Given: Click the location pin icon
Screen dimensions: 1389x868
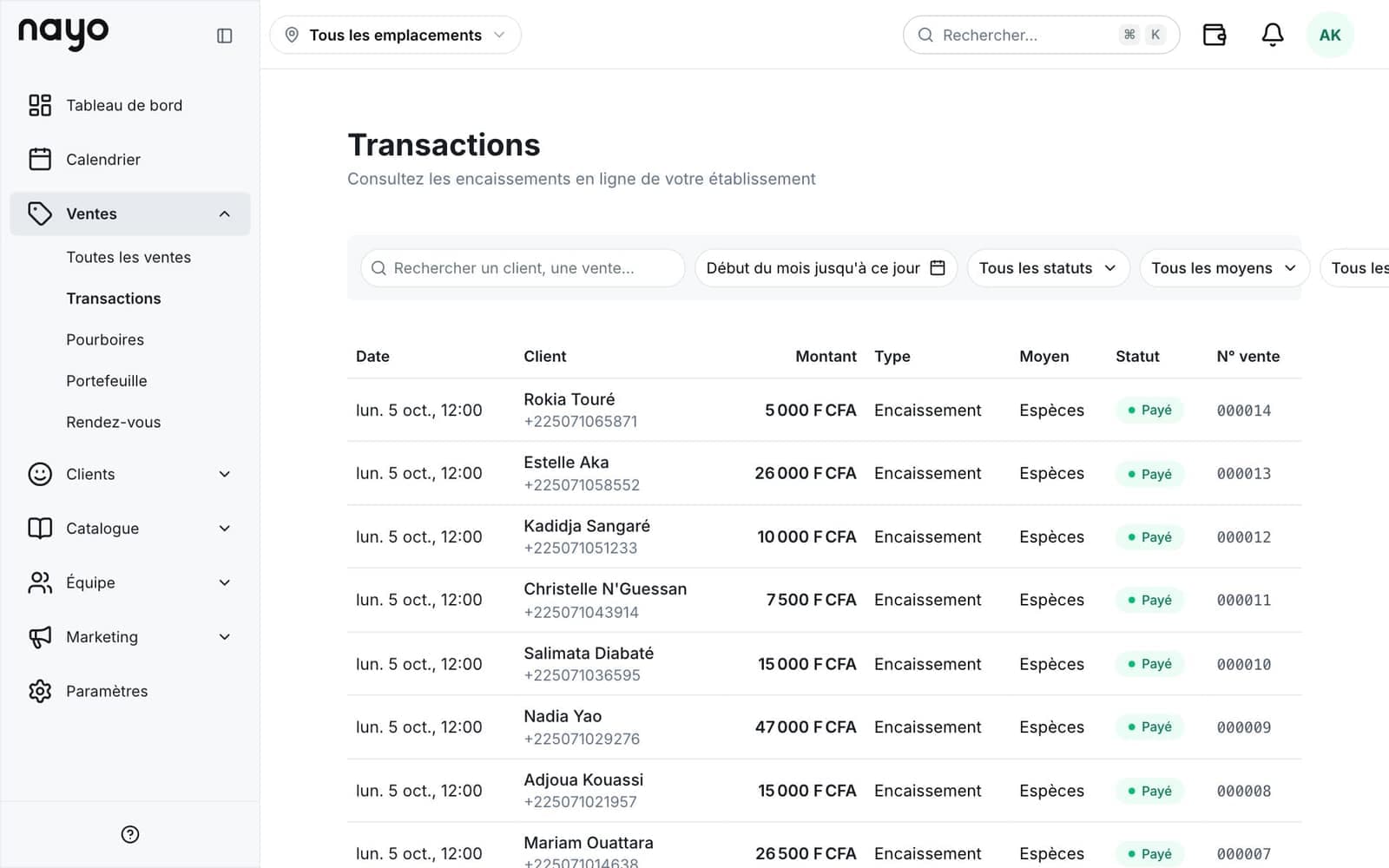Looking at the screenshot, I should click(292, 35).
